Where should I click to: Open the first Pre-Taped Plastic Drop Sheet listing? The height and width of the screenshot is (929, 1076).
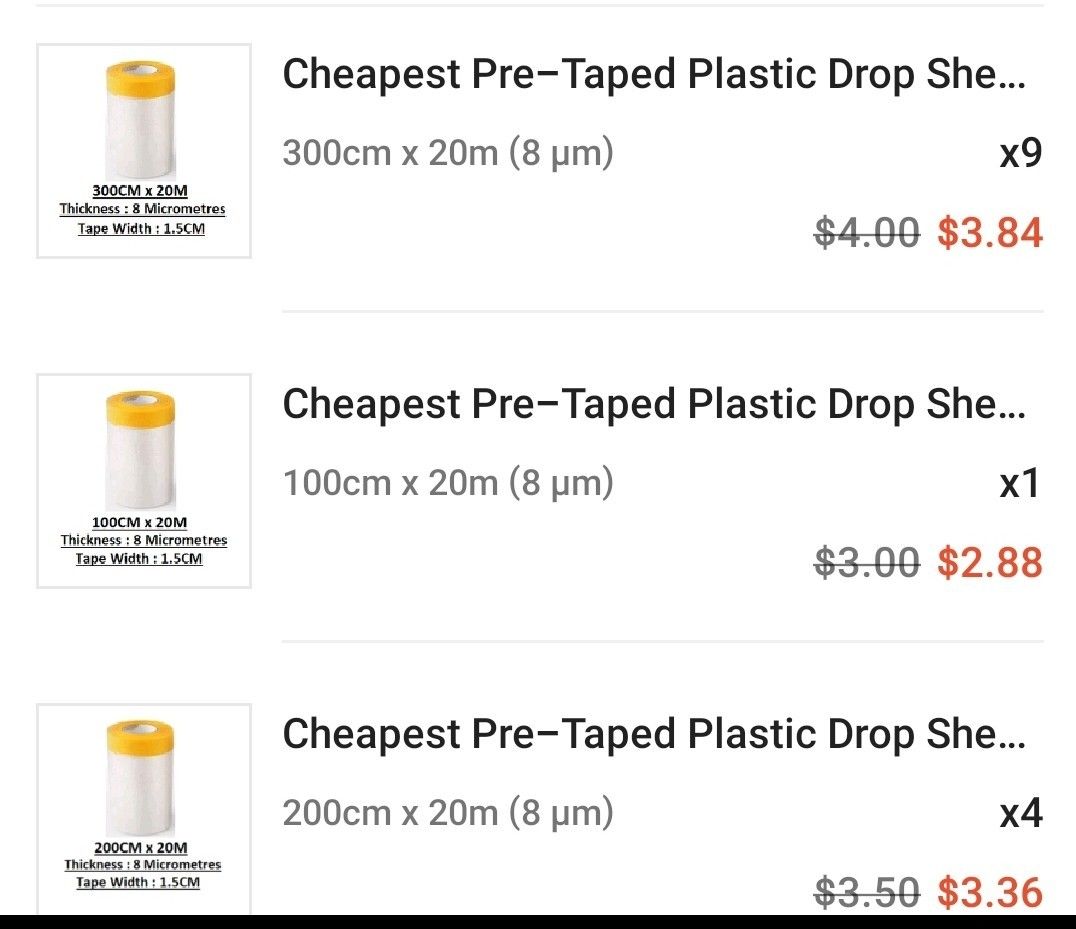coord(655,73)
